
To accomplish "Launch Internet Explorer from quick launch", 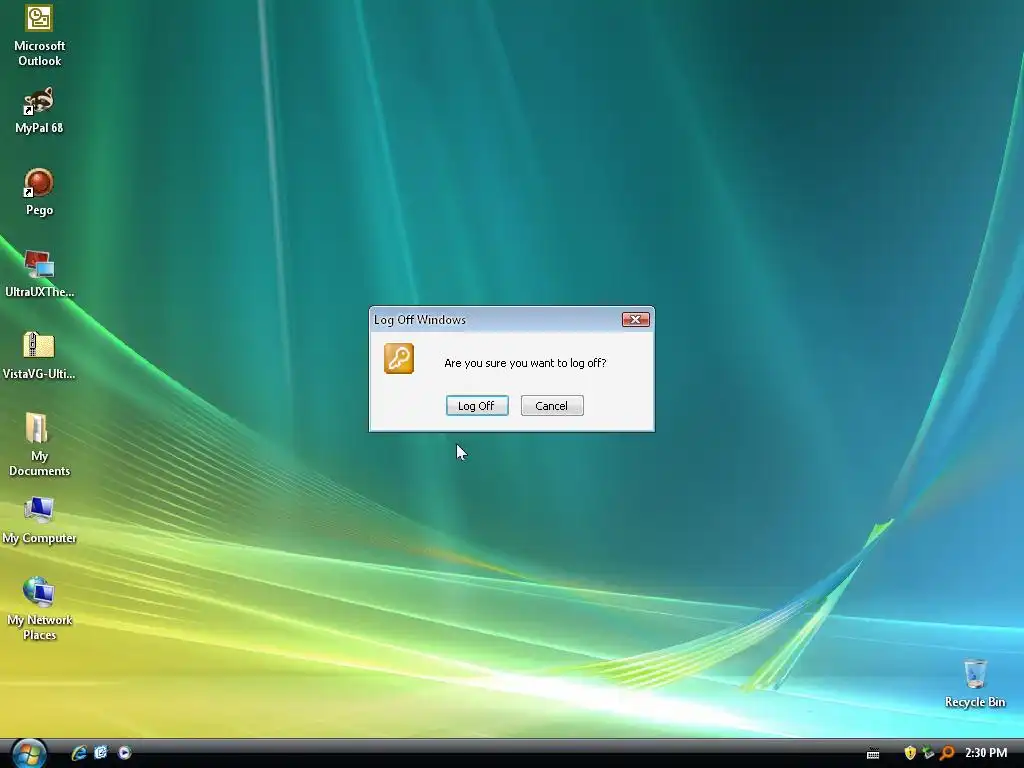I will [79, 753].
